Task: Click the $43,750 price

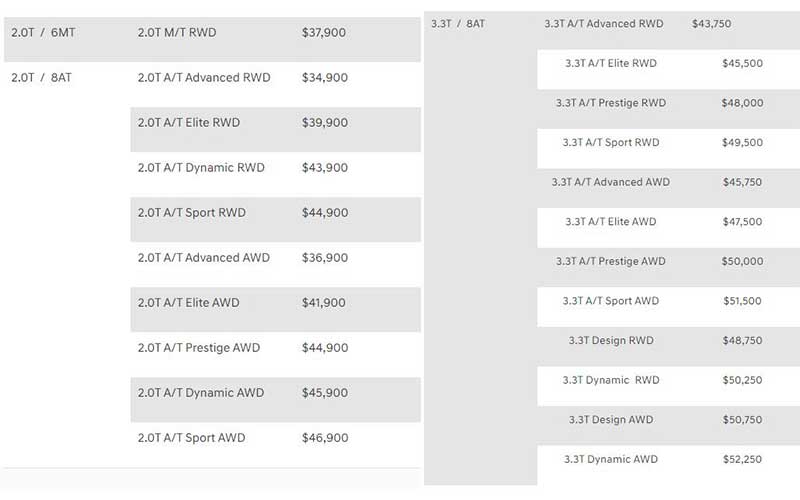Action: [x=711, y=24]
